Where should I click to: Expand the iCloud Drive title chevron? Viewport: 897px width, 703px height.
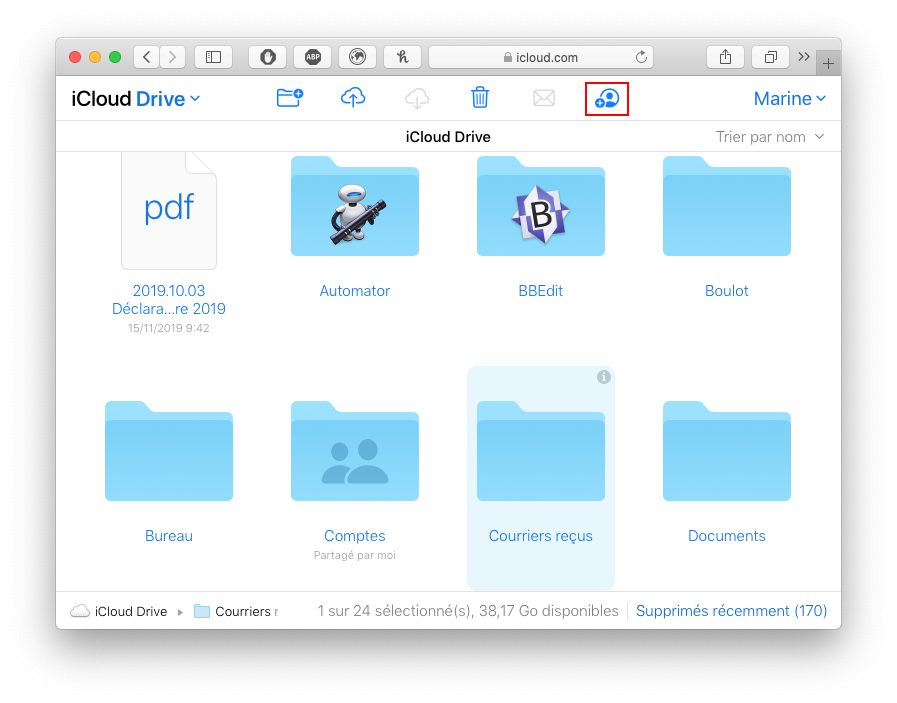pos(195,98)
